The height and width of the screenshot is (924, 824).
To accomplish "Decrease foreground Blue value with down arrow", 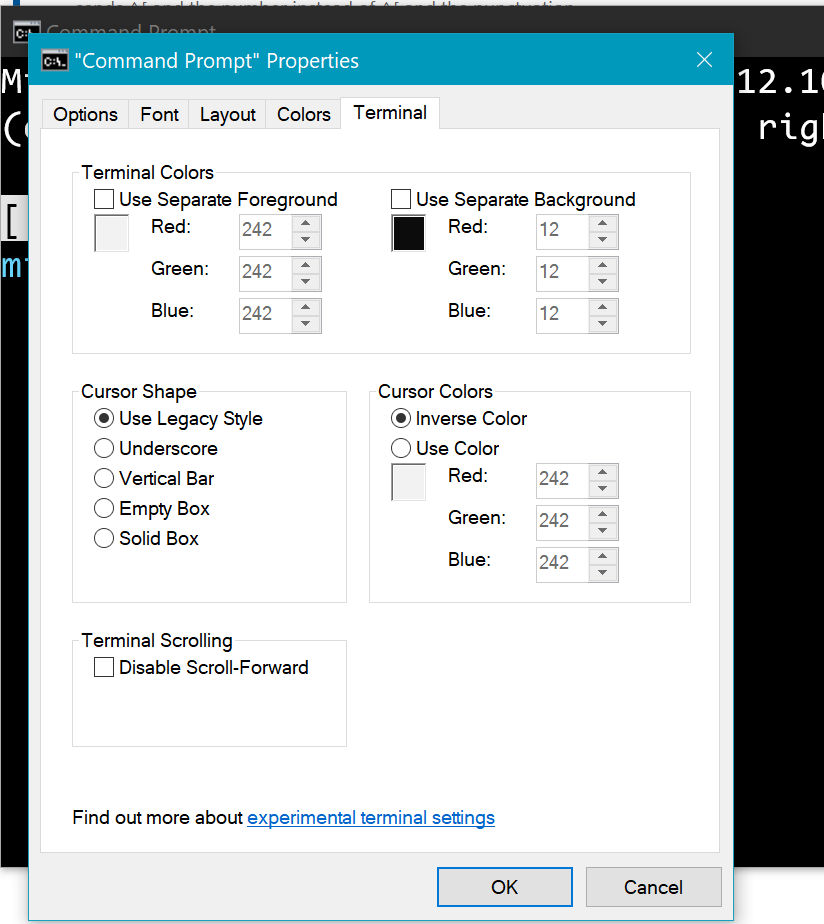I will [305, 323].
